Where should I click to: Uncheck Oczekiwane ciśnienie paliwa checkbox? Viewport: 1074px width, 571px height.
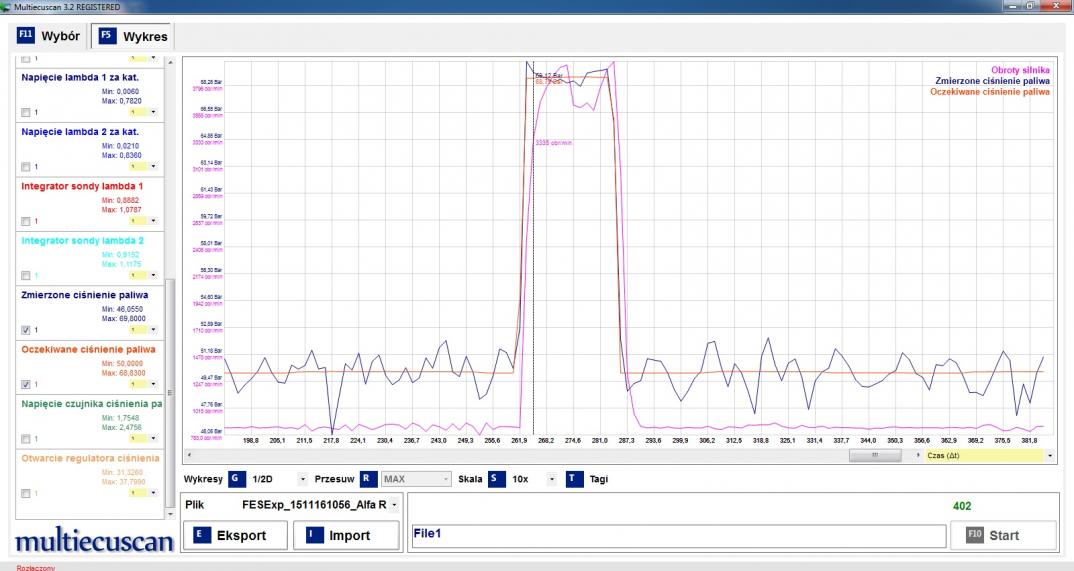(x=26, y=384)
